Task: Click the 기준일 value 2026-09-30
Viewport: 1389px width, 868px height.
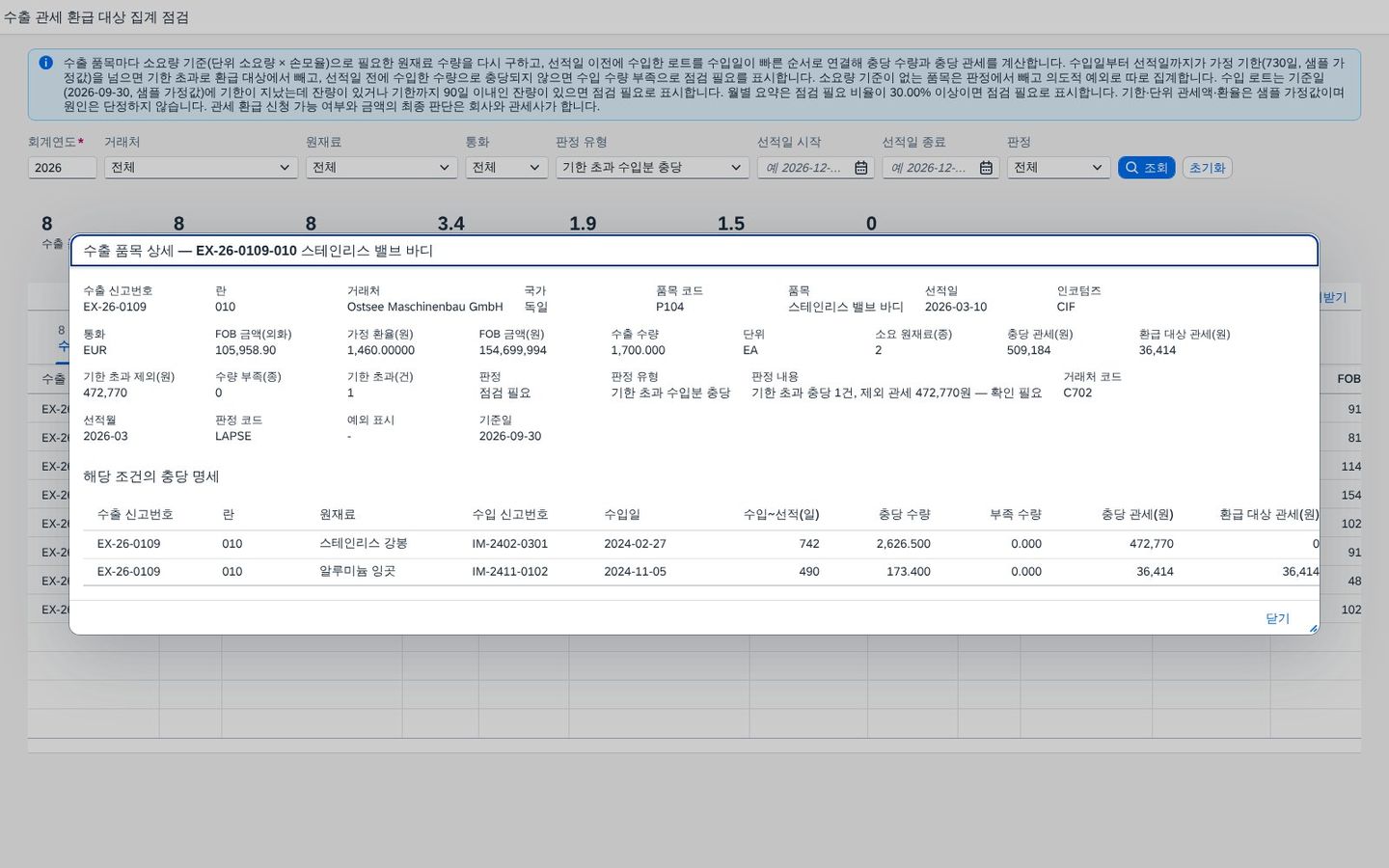Action: pos(510,437)
